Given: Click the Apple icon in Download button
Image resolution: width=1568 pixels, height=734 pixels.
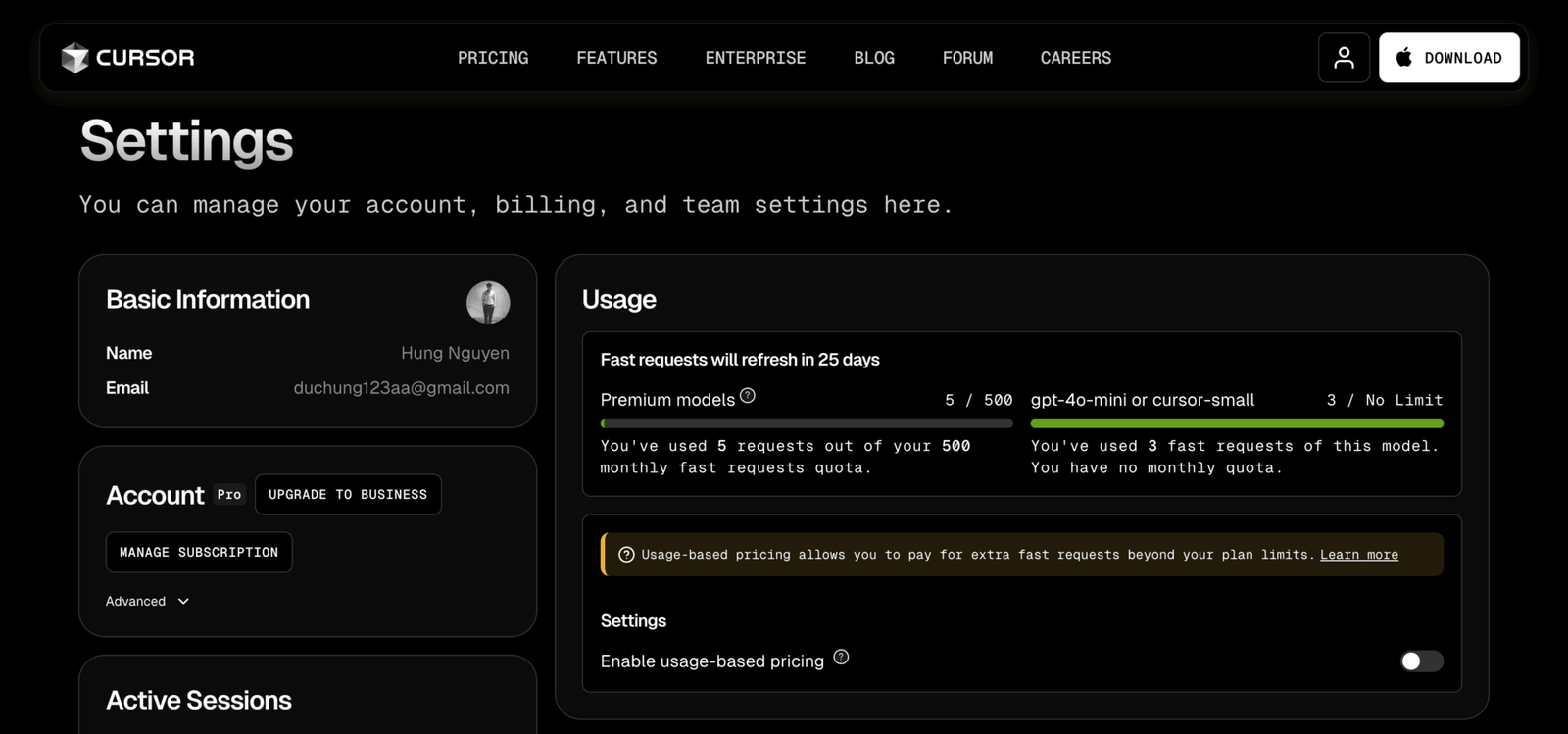Looking at the screenshot, I should tap(1404, 58).
